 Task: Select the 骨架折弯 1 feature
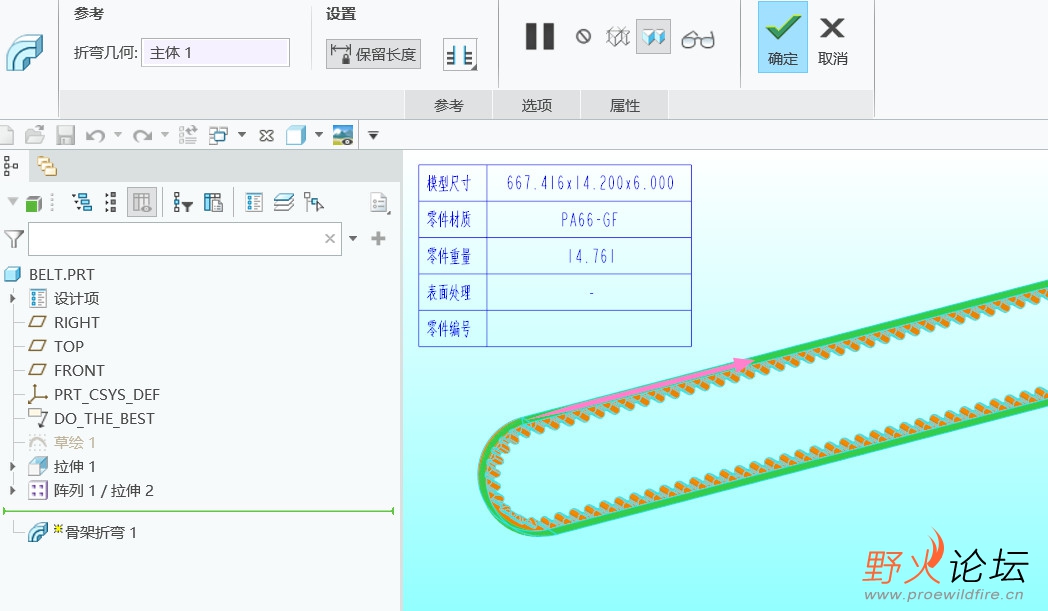tap(100, 532)
